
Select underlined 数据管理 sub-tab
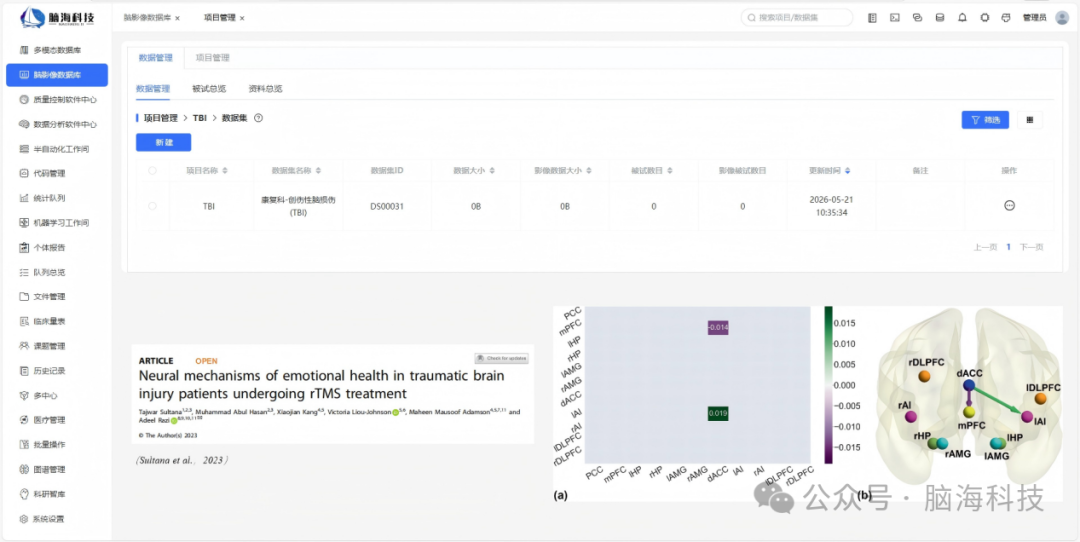point(153,89)
